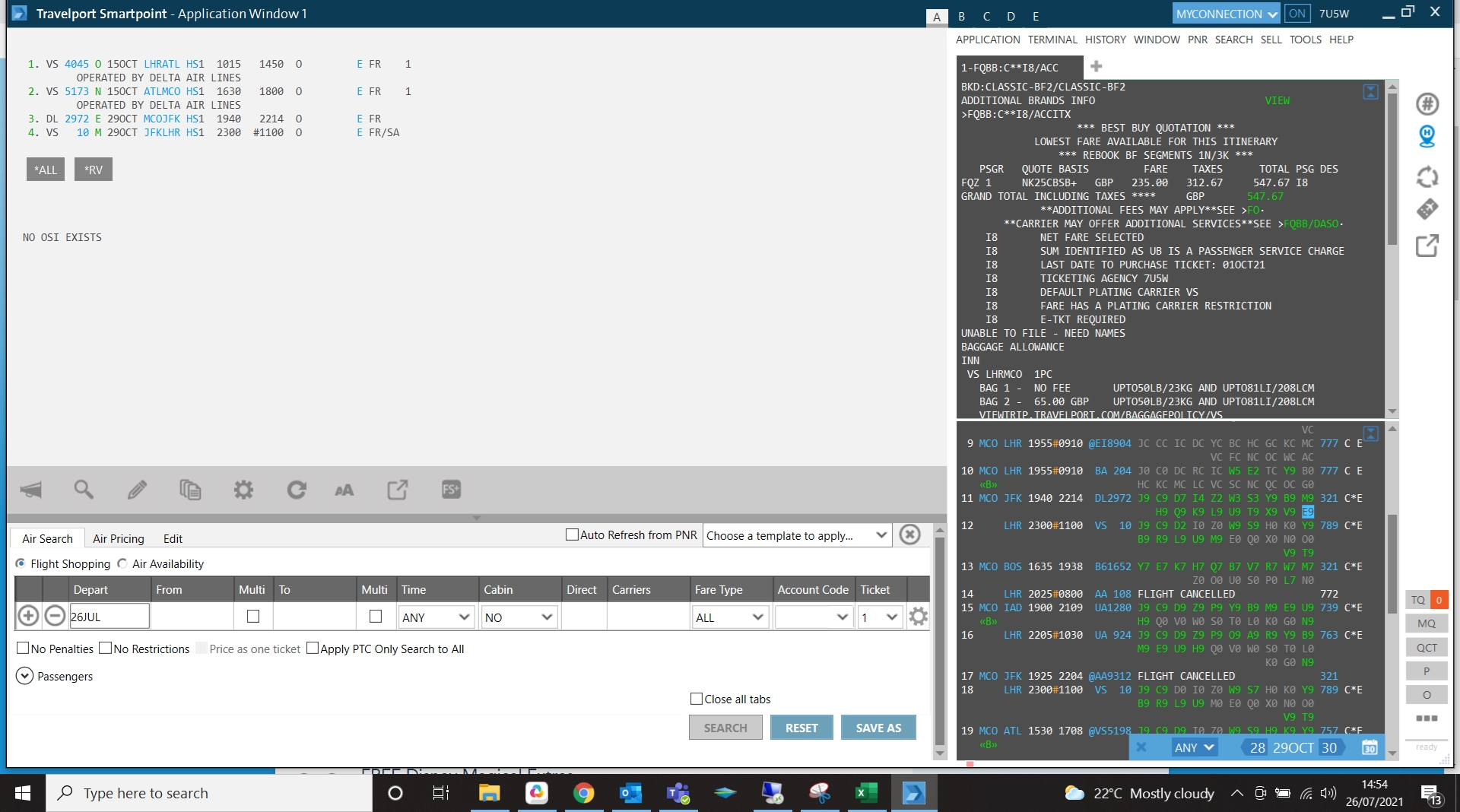Select the Air Availability radio button
This screenshot has width=1460, height=812.
point(122,563)
